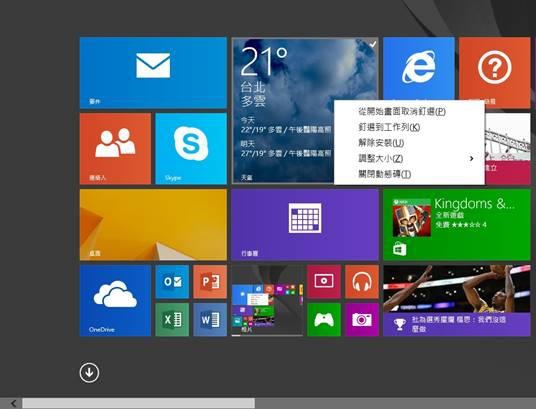Launch Internet Explorer tile
This screenshot has height=409, width=536.
pos(419,68)
